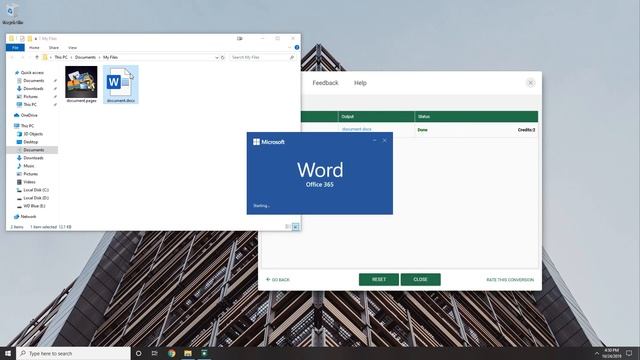Image resolution: width=640 pixels, height=360 pixels.
Task: Switch to details view in the Explorer status bar
Action: [x=288, y=227]
